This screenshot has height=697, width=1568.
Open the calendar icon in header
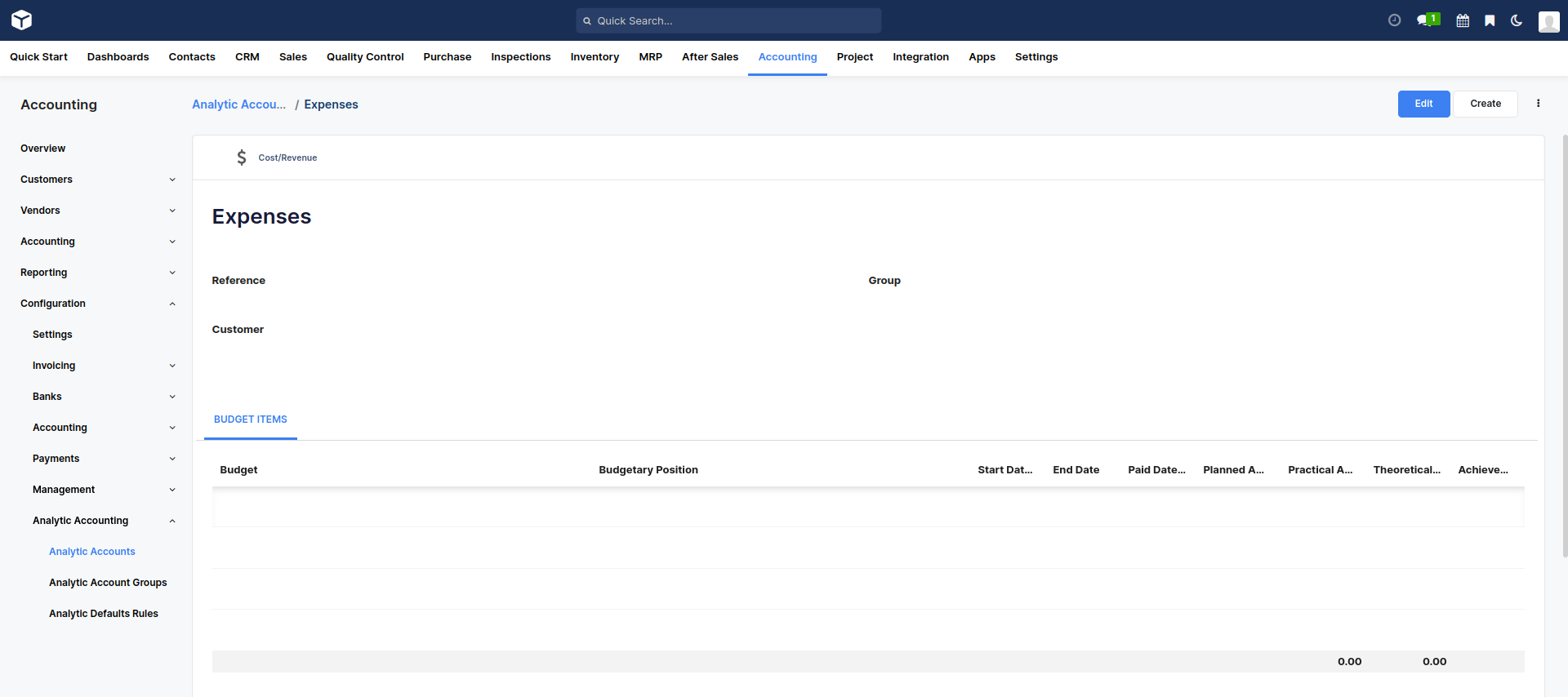[1463, 20]
